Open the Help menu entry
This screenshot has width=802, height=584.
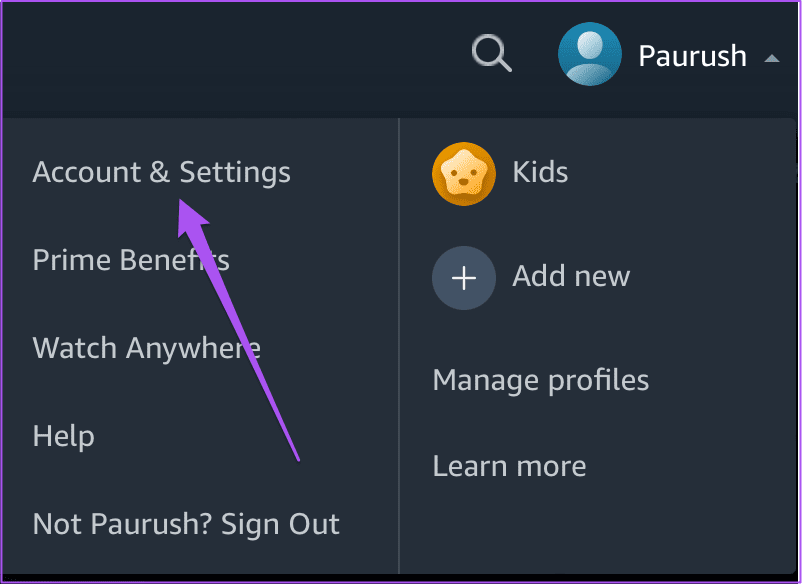click(x=63, y=436)
